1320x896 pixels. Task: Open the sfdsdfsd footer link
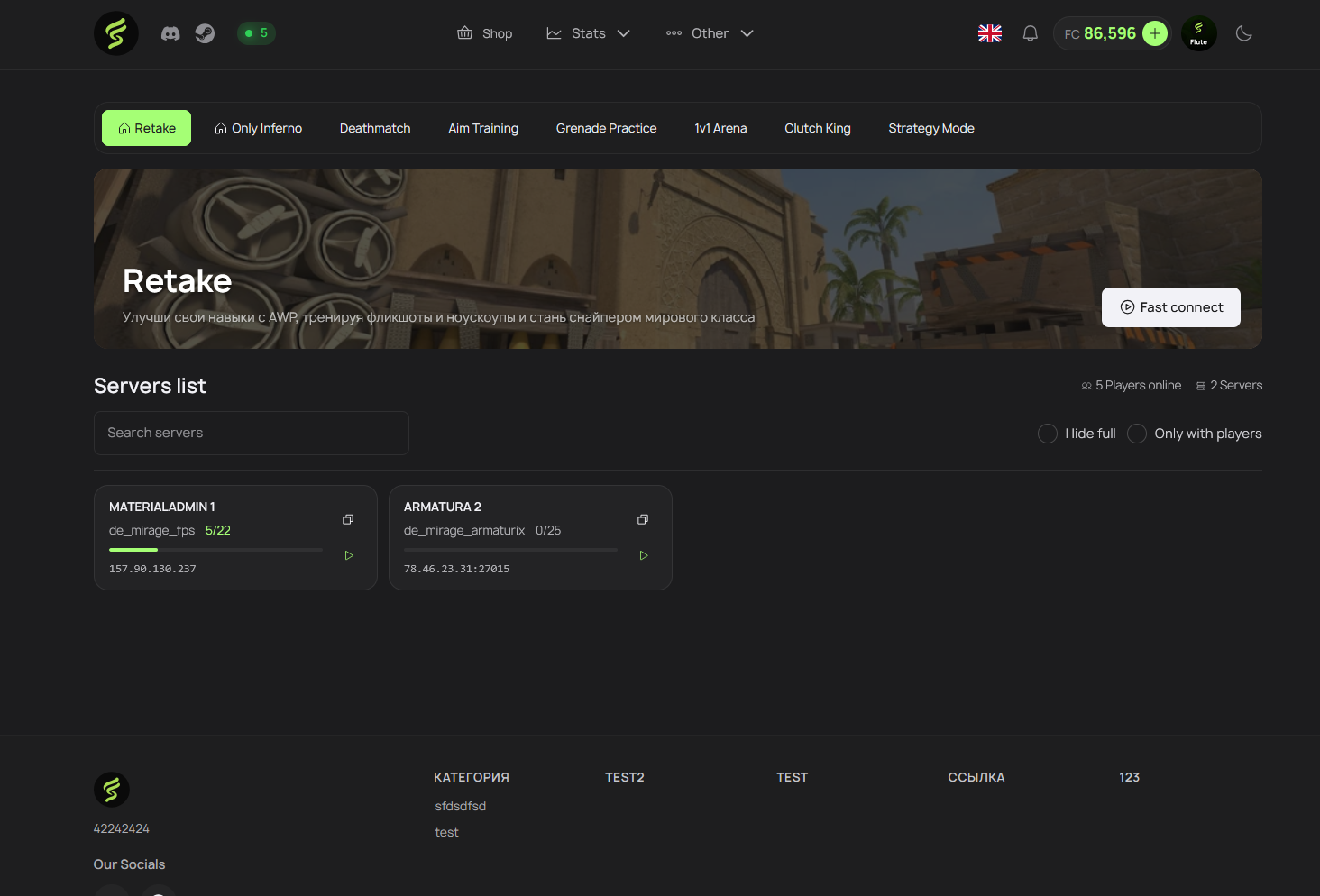[x=460, y=806]
